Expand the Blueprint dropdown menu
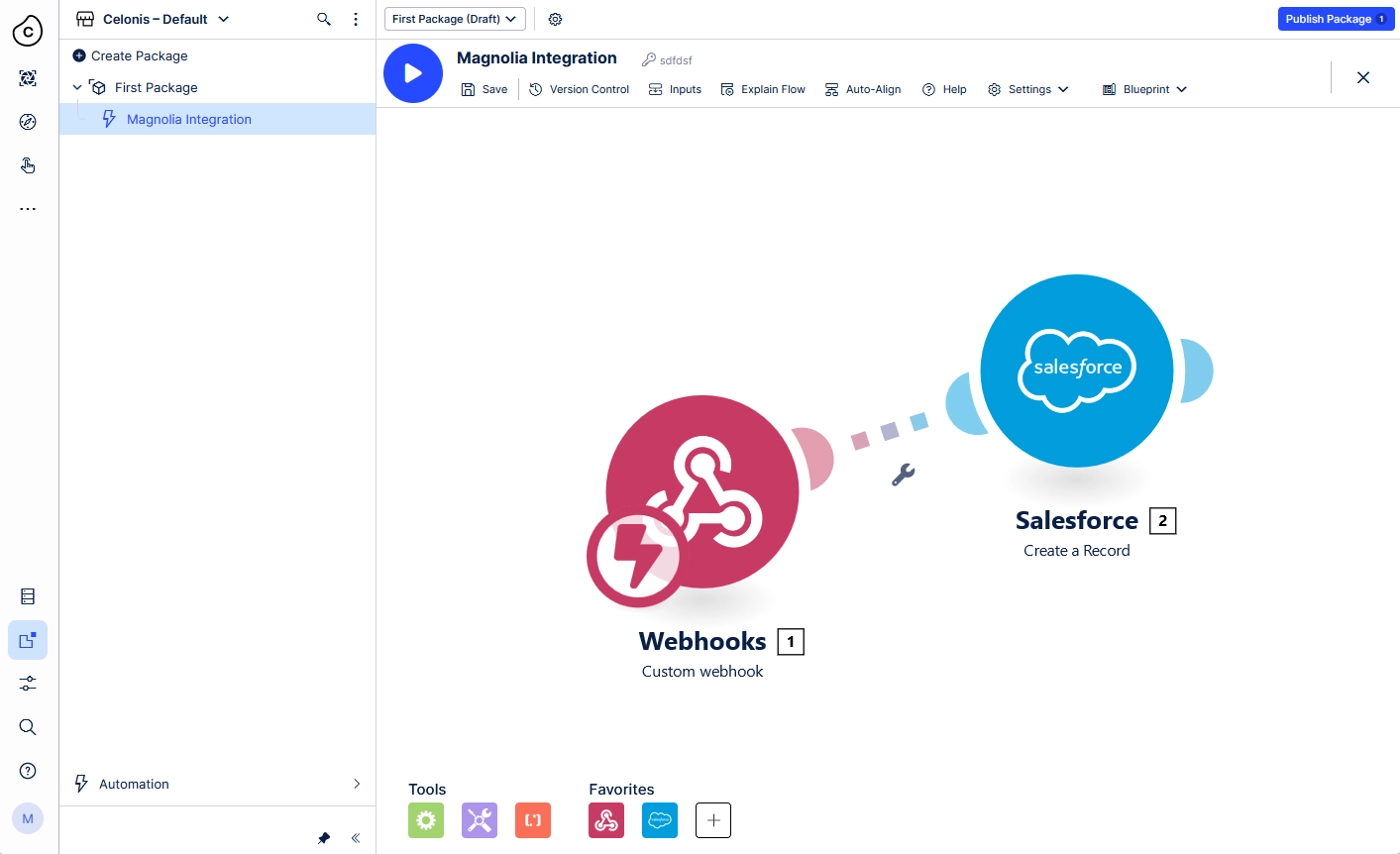The image size is (1400, 854). pyautogui.click(x=1144, y=89)
